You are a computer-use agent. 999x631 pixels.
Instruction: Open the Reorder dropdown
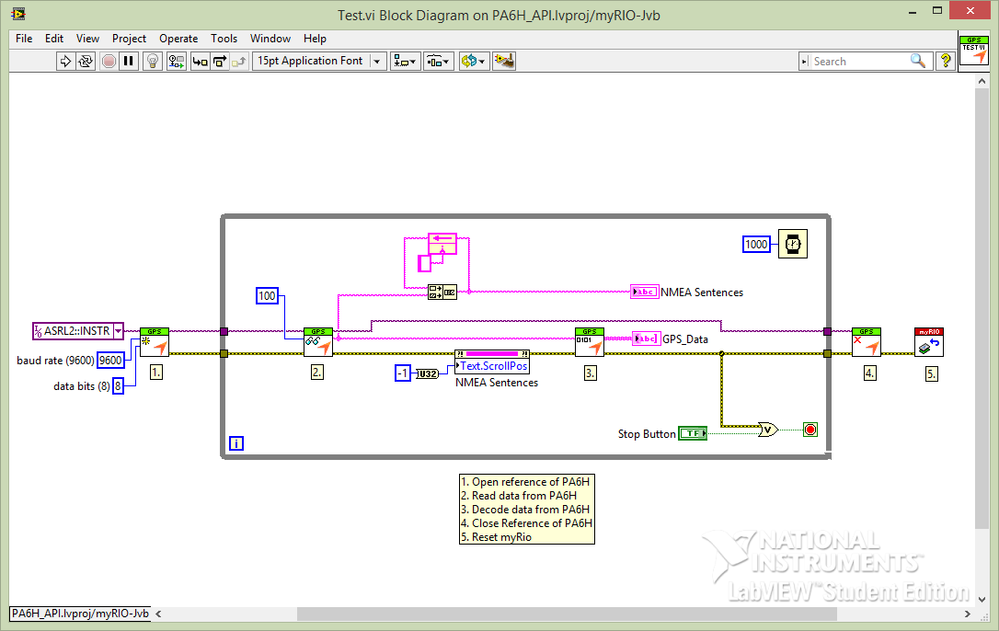[x=473, y=61]
